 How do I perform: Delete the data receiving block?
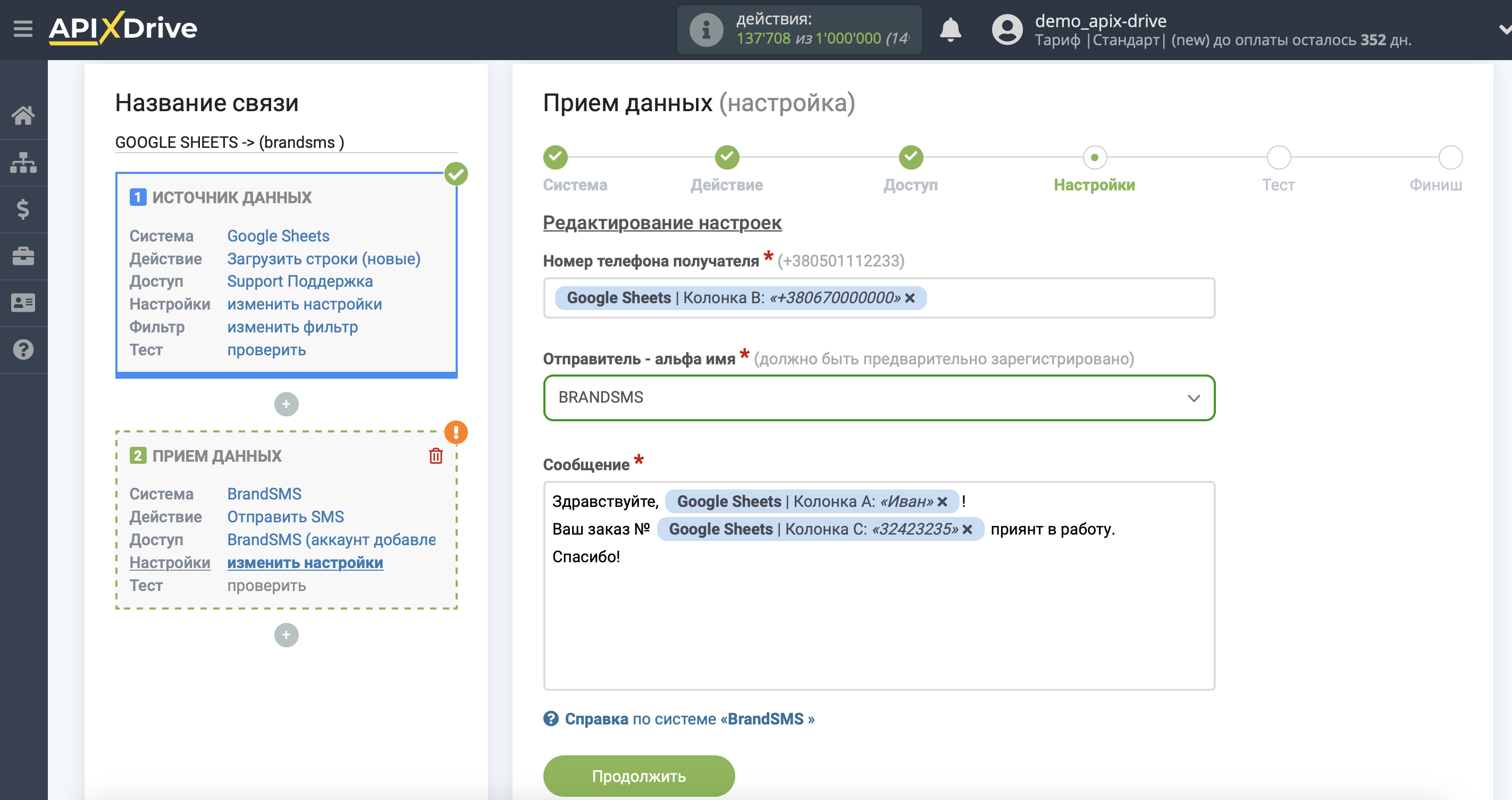click(x=435, y=456)
